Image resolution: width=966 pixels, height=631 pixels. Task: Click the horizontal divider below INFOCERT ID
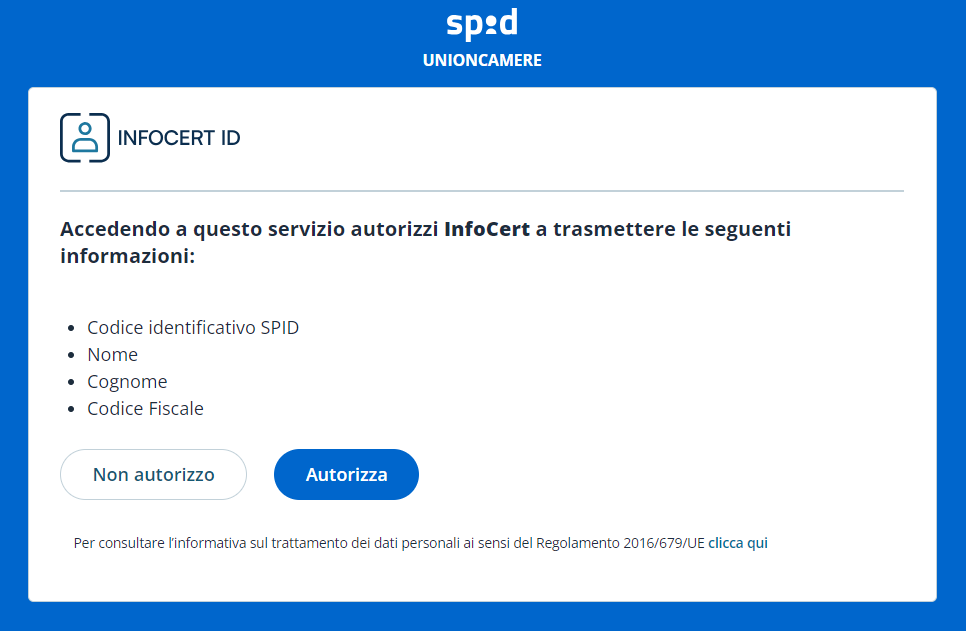(x=482, y=190)
